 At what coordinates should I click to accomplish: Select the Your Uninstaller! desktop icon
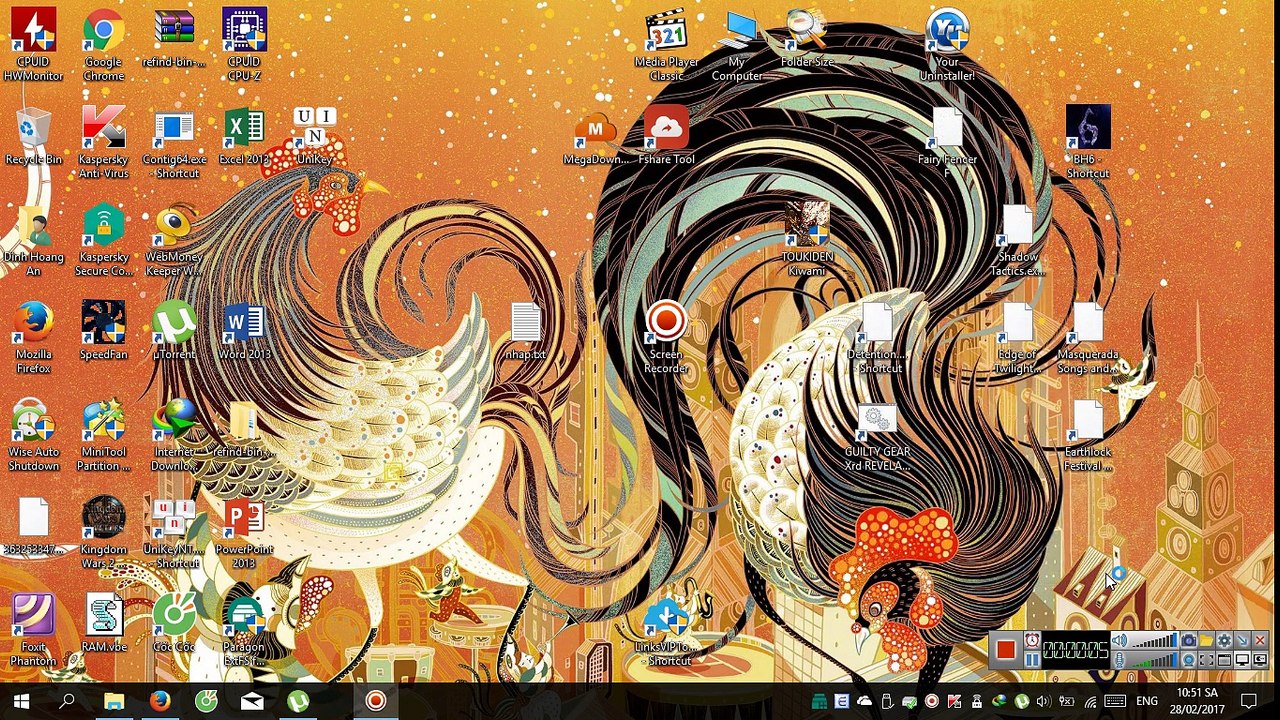pyautogui.click(x=947, y=45)
